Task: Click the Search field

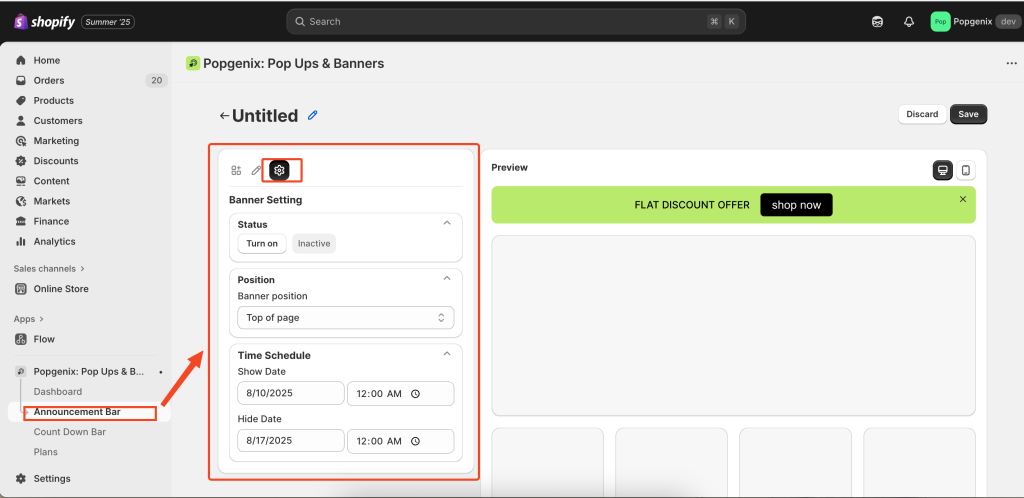Action: [x=516, y=22]
